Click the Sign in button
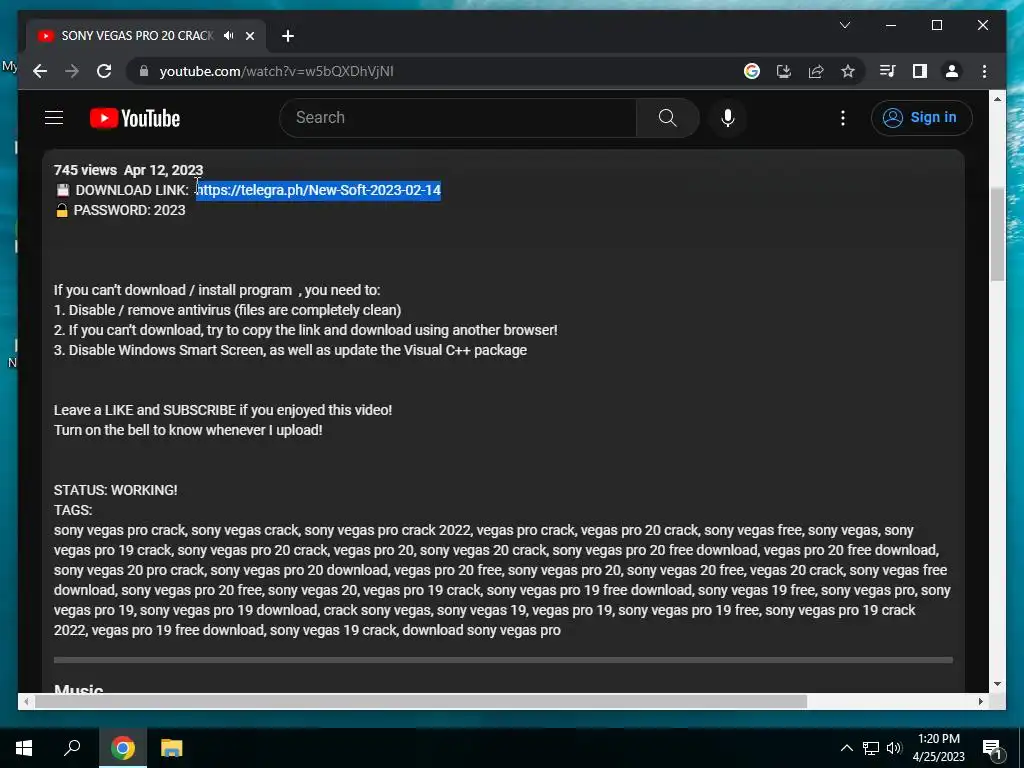The height and width of the screenshot is (768, 1024). (921, 118)
